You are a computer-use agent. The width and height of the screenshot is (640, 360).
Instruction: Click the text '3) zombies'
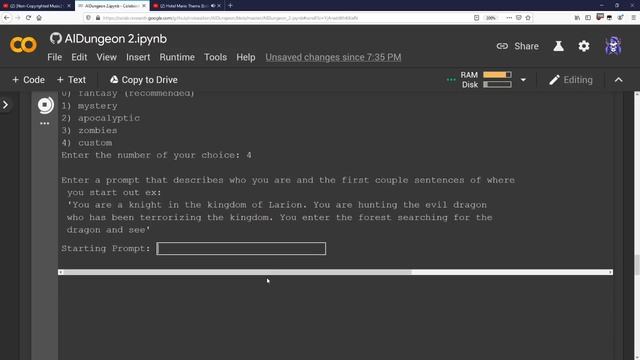(89, 131)
